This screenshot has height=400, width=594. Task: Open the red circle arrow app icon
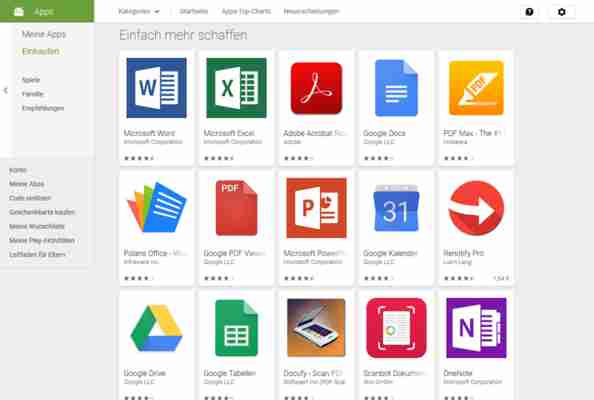coord(476,208)
